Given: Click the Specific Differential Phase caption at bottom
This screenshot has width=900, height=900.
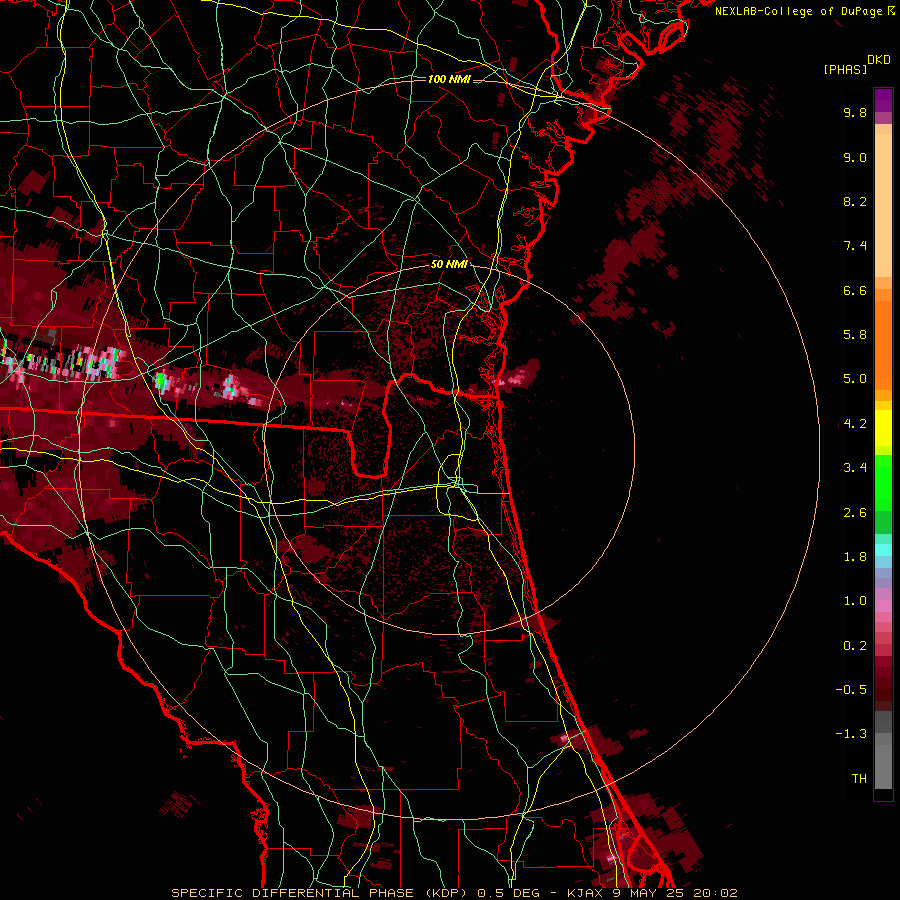Looking at the screenshot, I should [x=454, y=893].
